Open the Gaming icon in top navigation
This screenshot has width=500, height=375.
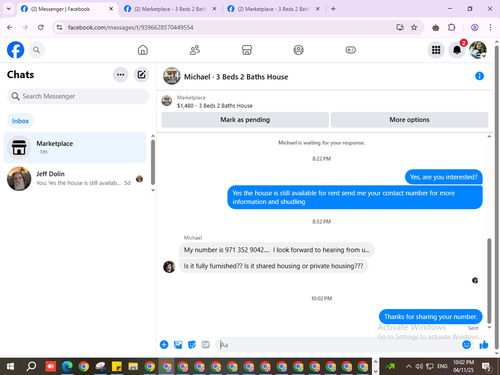350,50
